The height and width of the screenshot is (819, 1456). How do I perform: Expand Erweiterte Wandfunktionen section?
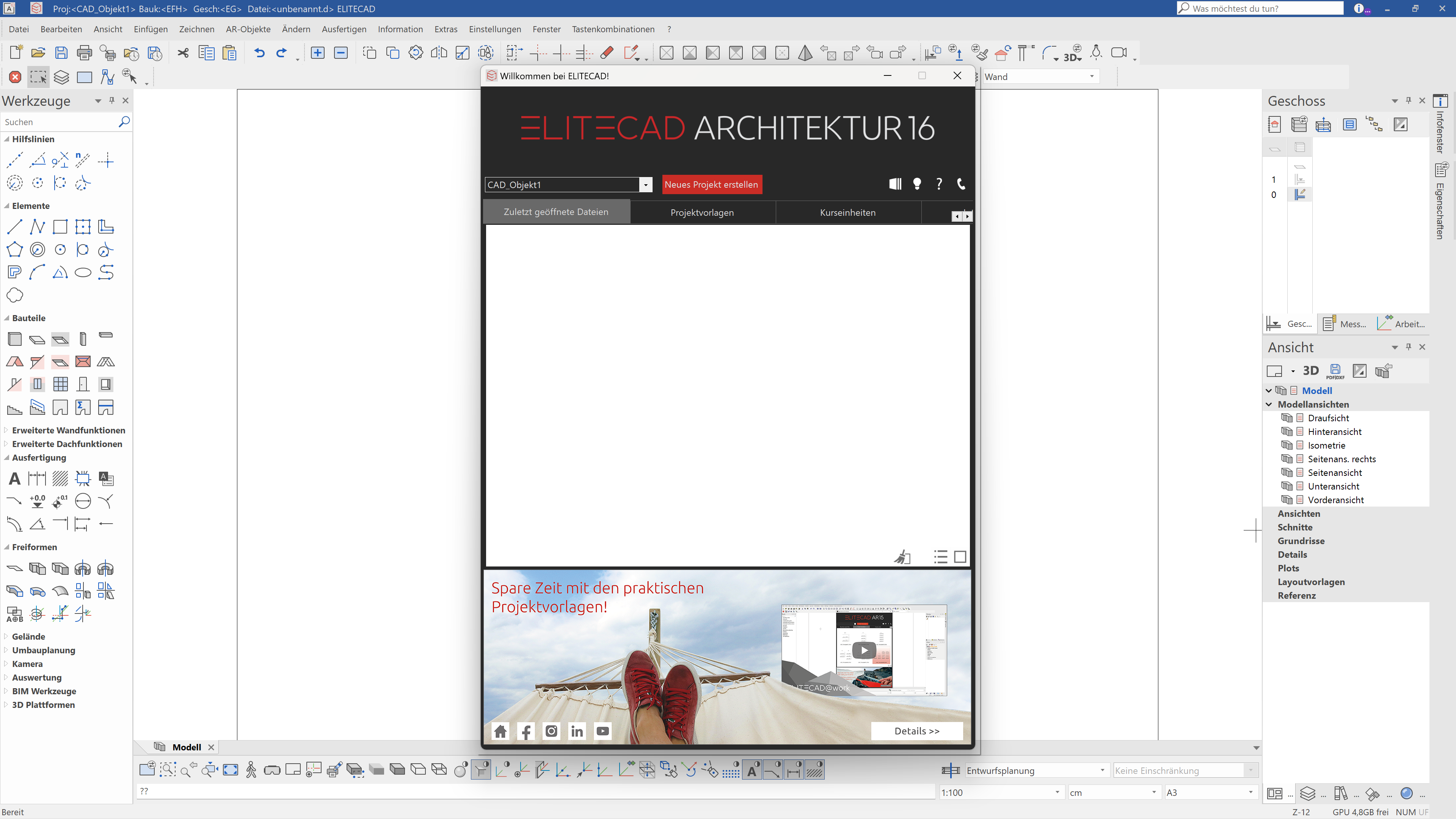click(7, 430)
